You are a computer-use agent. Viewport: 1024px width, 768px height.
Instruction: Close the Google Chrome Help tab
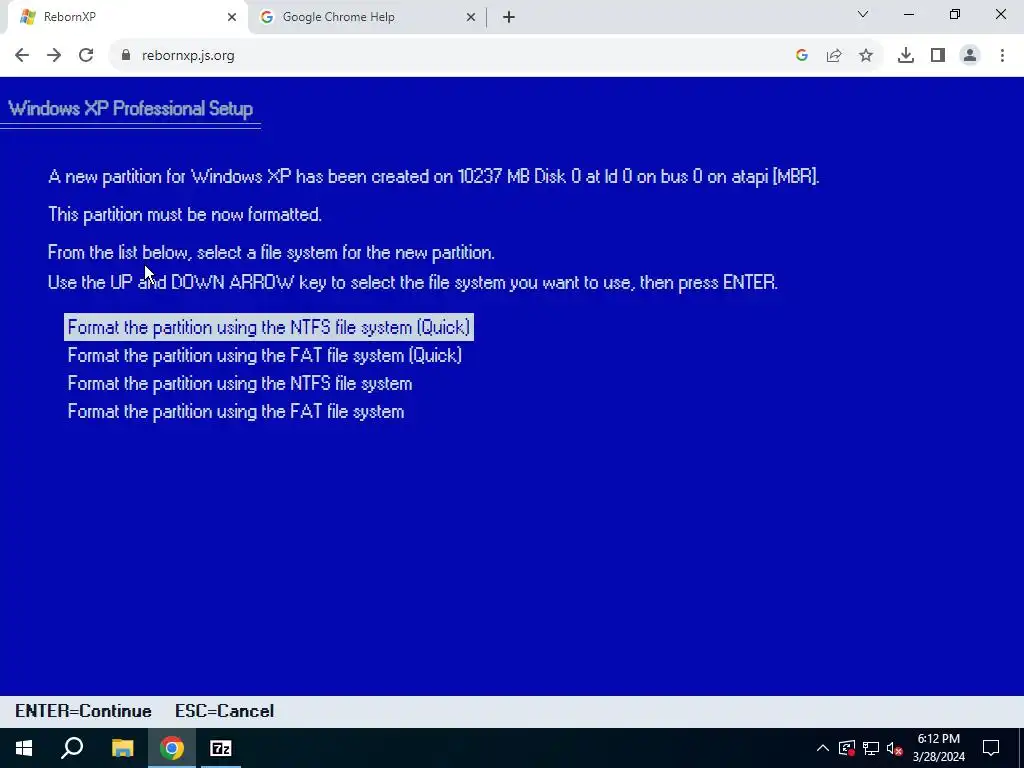(470, 17)
